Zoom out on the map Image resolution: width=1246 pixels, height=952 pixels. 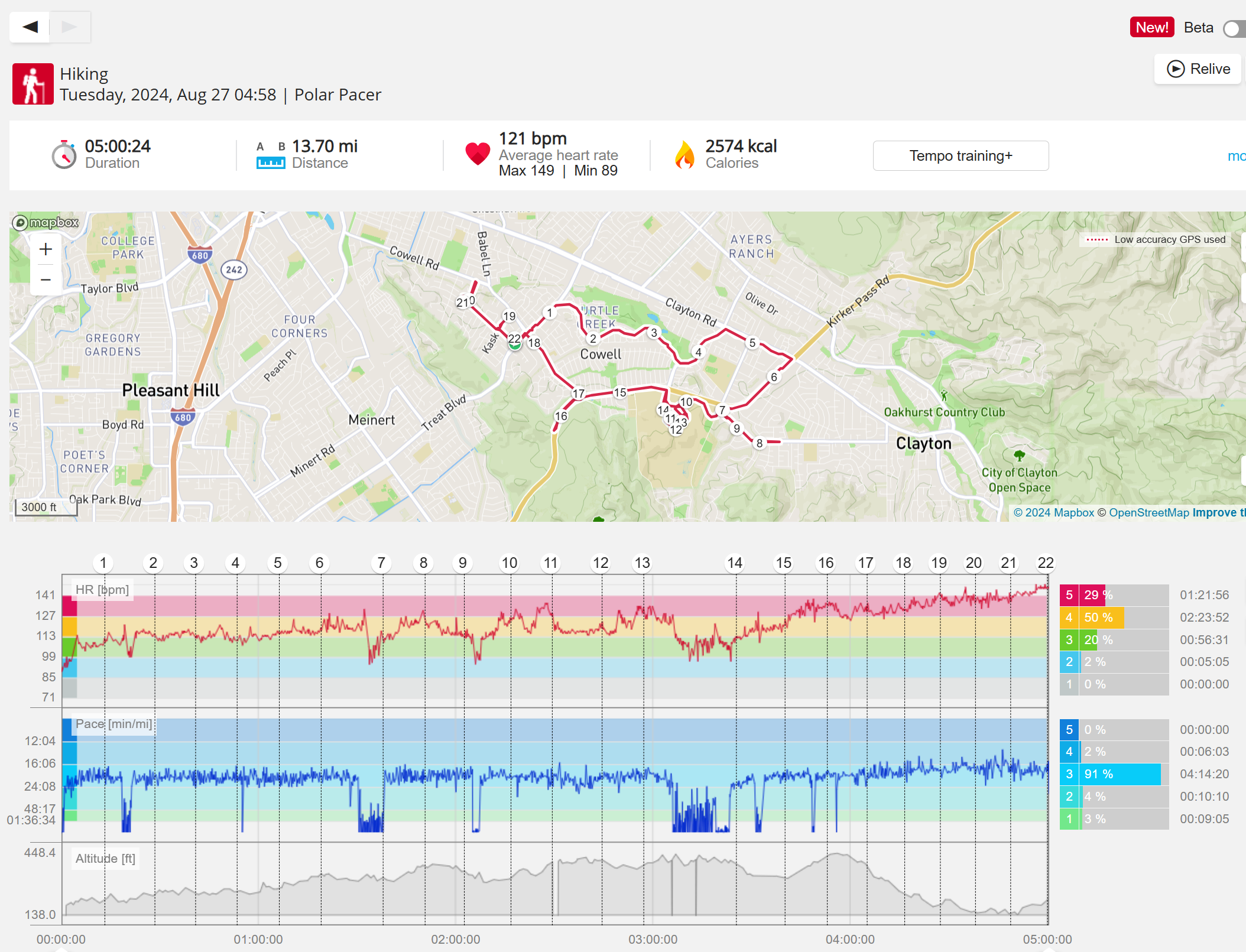tap(46, 280)
